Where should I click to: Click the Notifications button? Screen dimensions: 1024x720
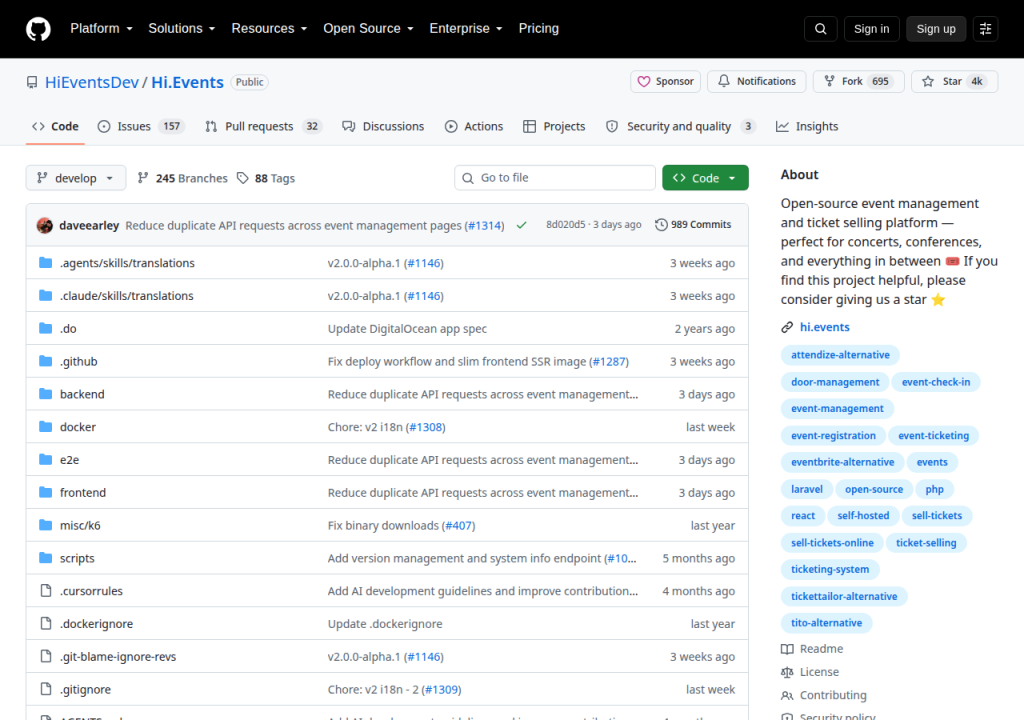[x=757, y=82]
